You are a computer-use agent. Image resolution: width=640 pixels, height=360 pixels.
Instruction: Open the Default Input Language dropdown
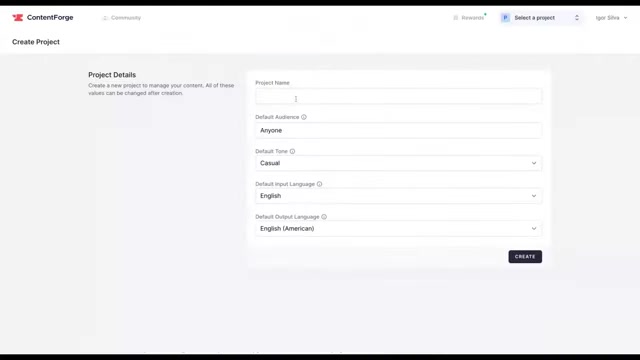pos(398,196)
